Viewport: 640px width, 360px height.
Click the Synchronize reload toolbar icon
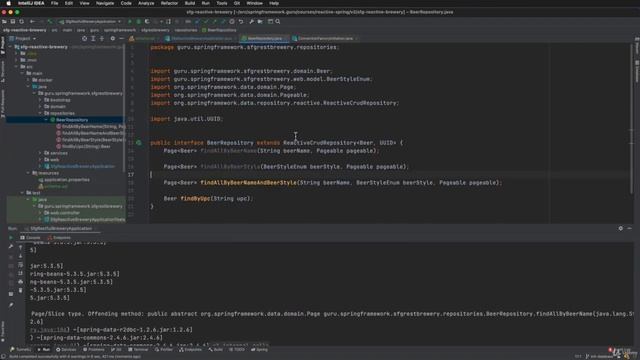tap(21, 21)
